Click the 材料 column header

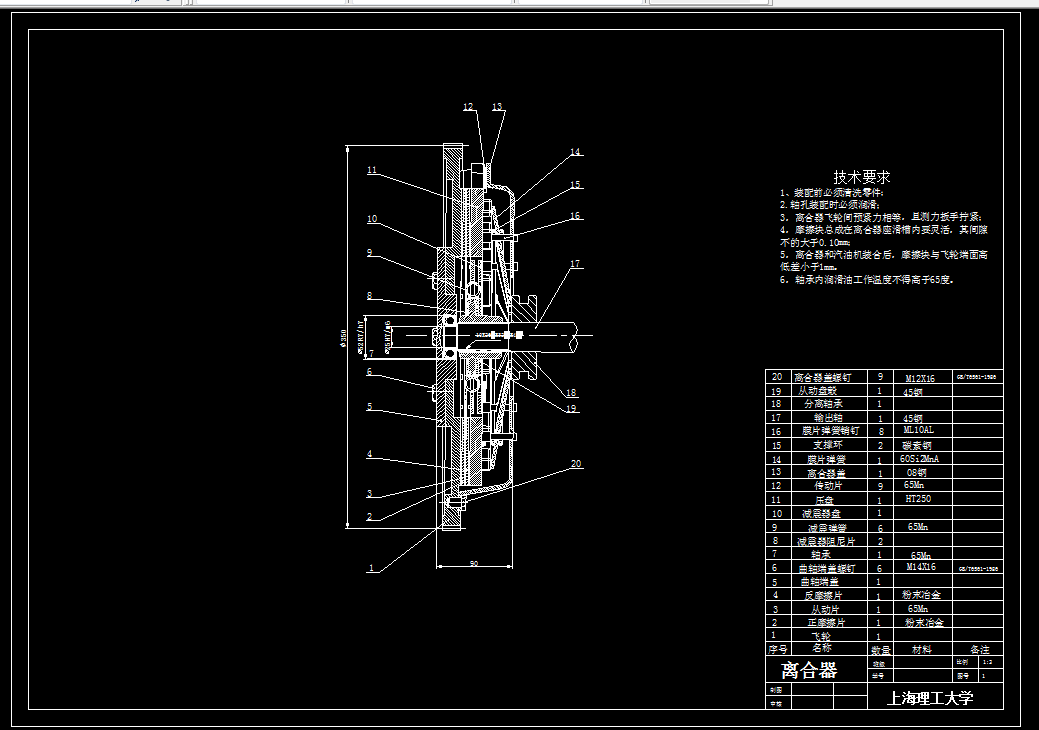[922, 650]
